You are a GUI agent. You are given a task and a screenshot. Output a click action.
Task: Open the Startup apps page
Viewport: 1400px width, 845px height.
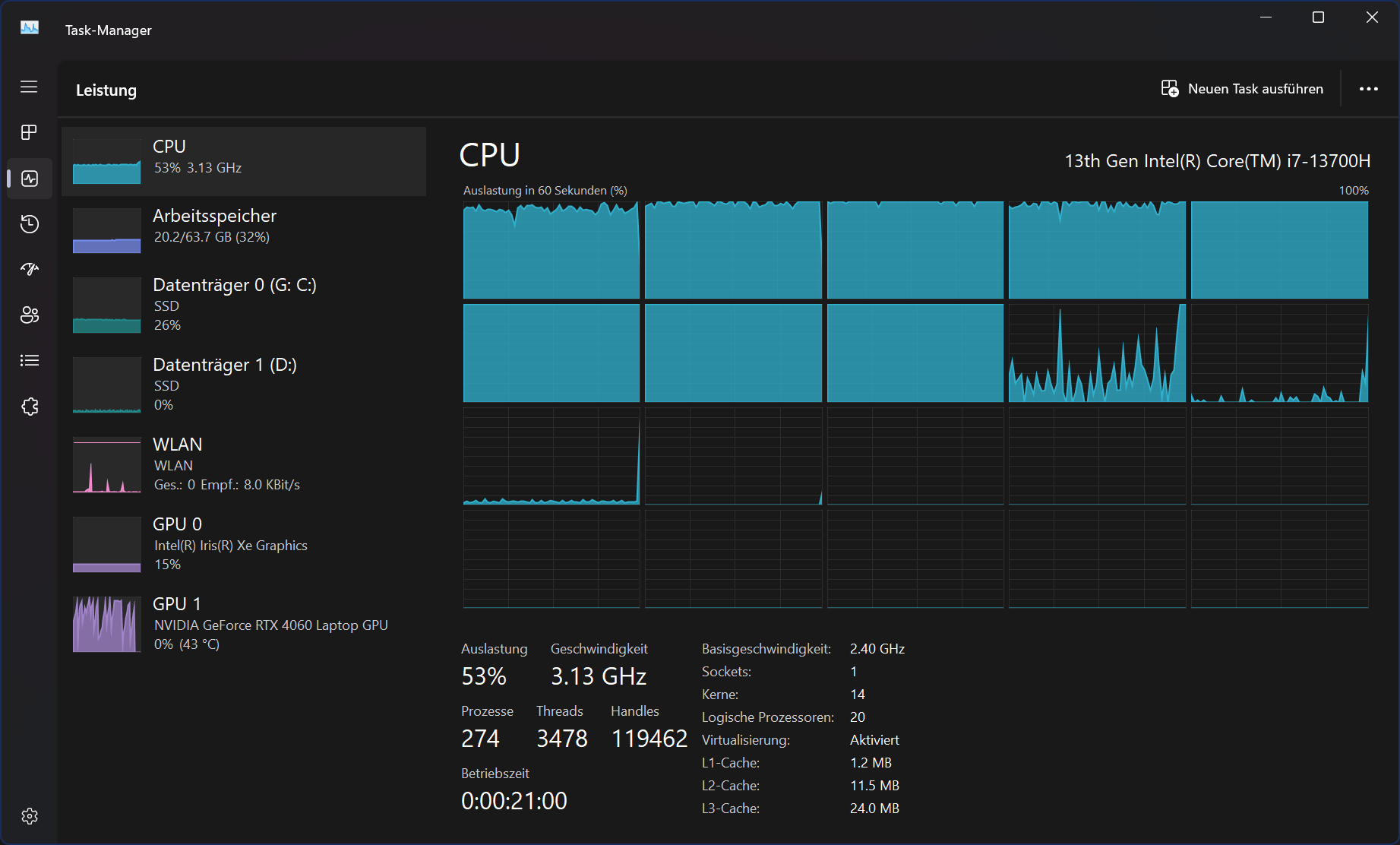tap(29, 269)
